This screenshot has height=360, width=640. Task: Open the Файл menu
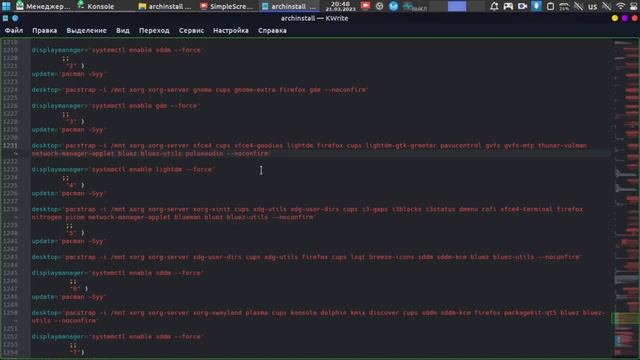(x=13, y=31)
